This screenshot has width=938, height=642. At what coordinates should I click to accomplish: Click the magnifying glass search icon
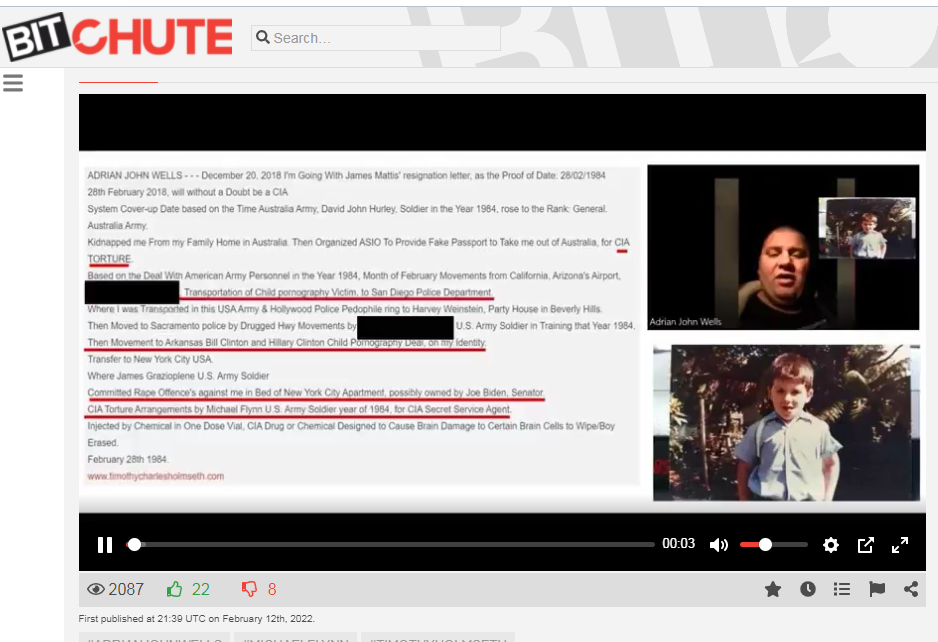click(x=263, y=38)
